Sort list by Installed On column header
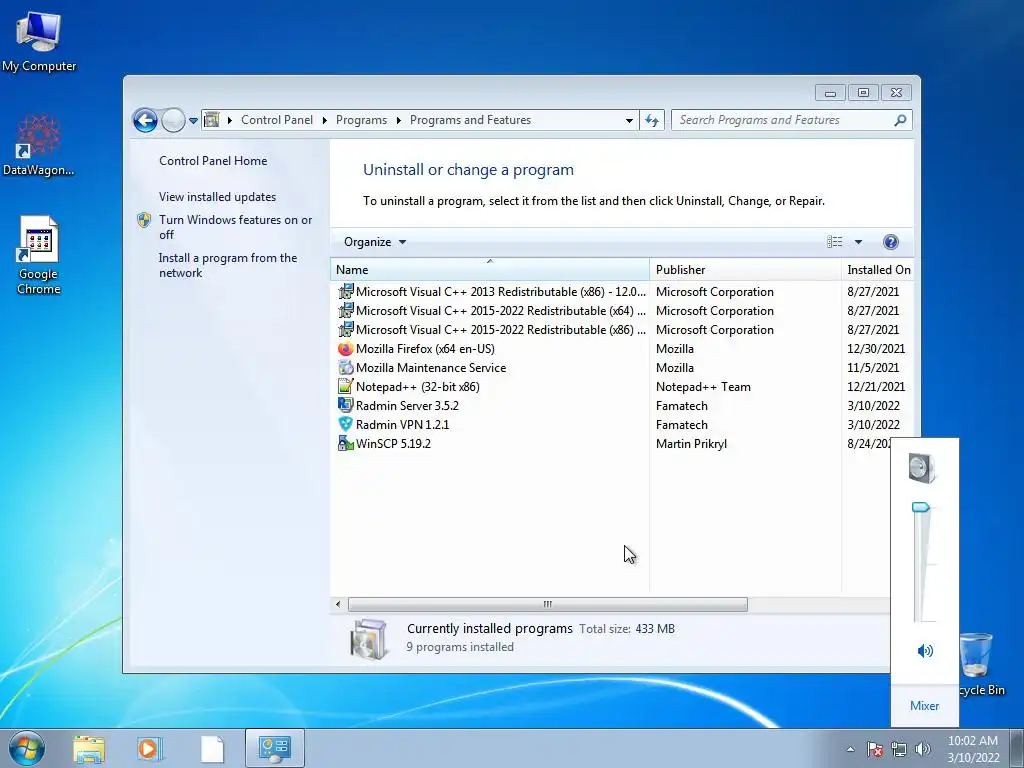Image resolution: width=1024 pixels, height=768 pixels. (x=878, y=270)
